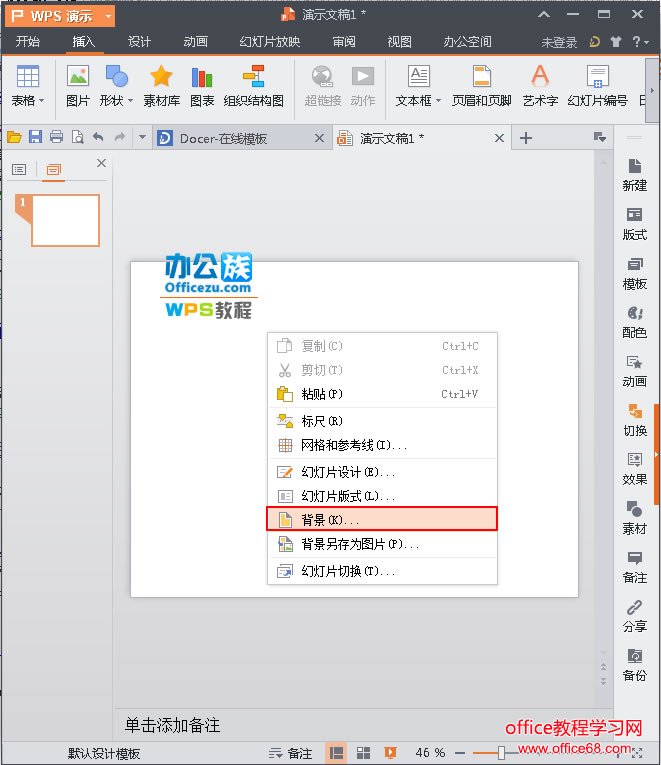Screen dimensions: 661x765
Task: Open 页眉和页脚 header and footer
Action: point(481,85)
